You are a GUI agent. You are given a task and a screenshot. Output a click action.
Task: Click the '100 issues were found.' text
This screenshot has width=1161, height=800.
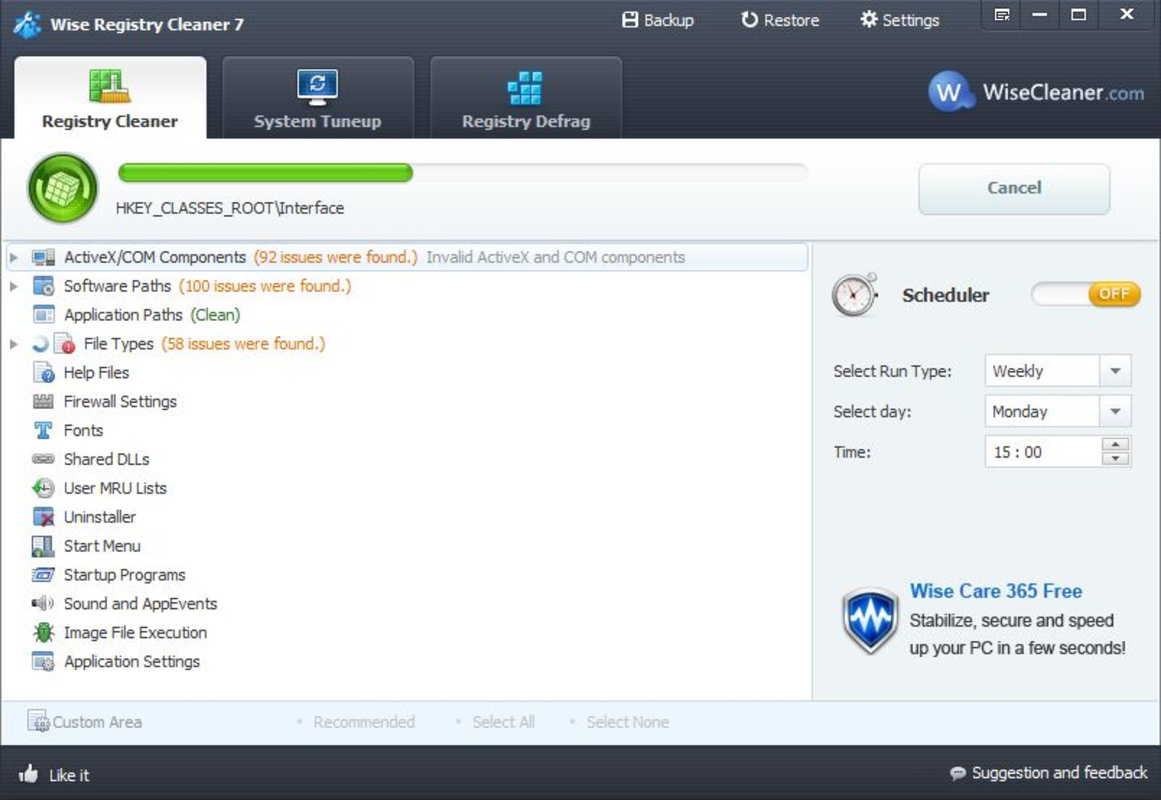(265, 286)
